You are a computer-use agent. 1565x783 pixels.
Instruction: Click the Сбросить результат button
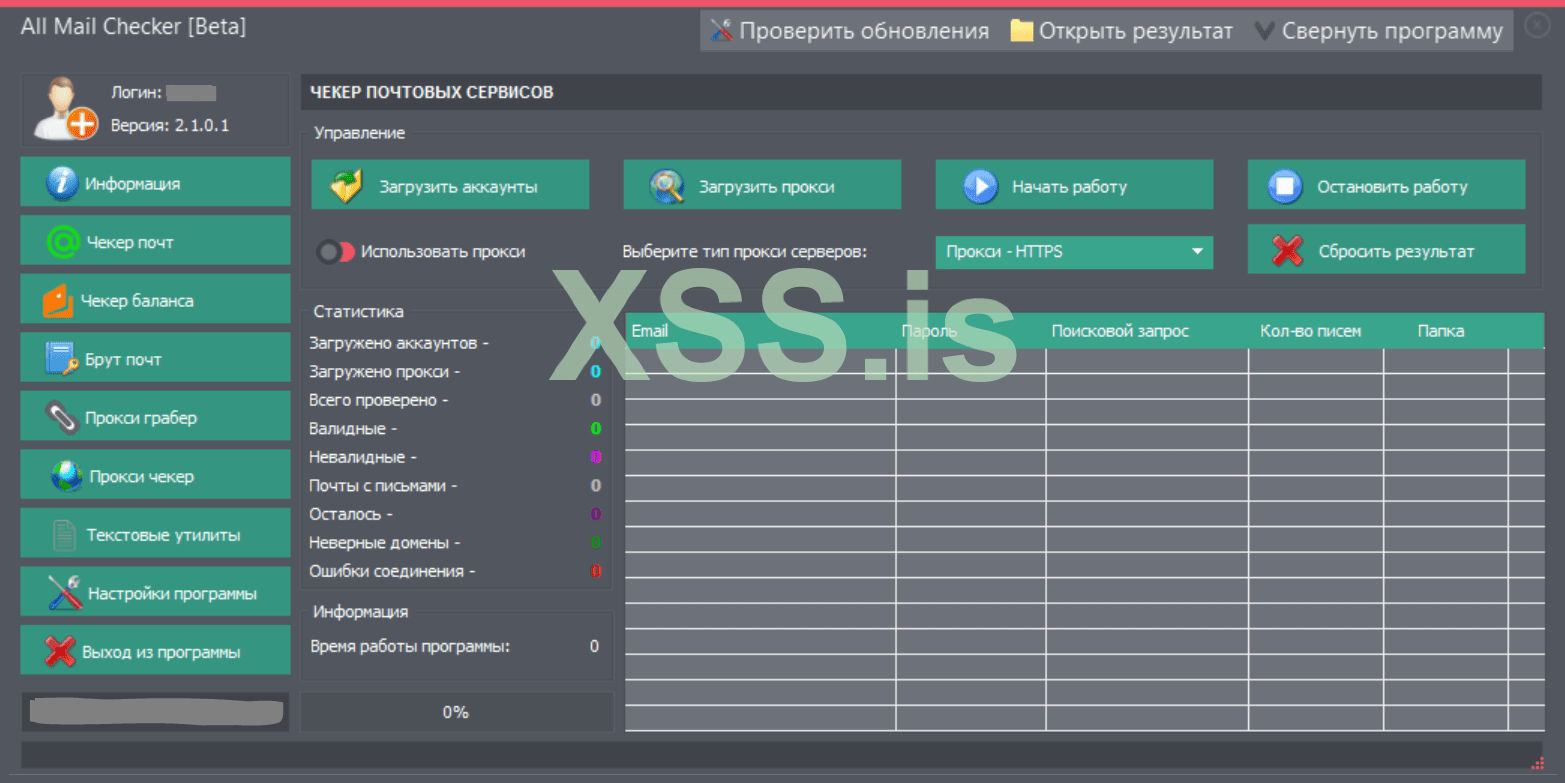click(1386, 251)
